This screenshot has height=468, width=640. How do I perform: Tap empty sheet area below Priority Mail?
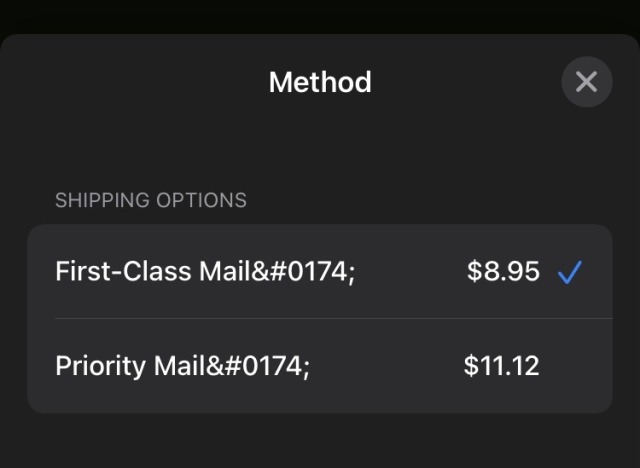(x=320, y=440)
